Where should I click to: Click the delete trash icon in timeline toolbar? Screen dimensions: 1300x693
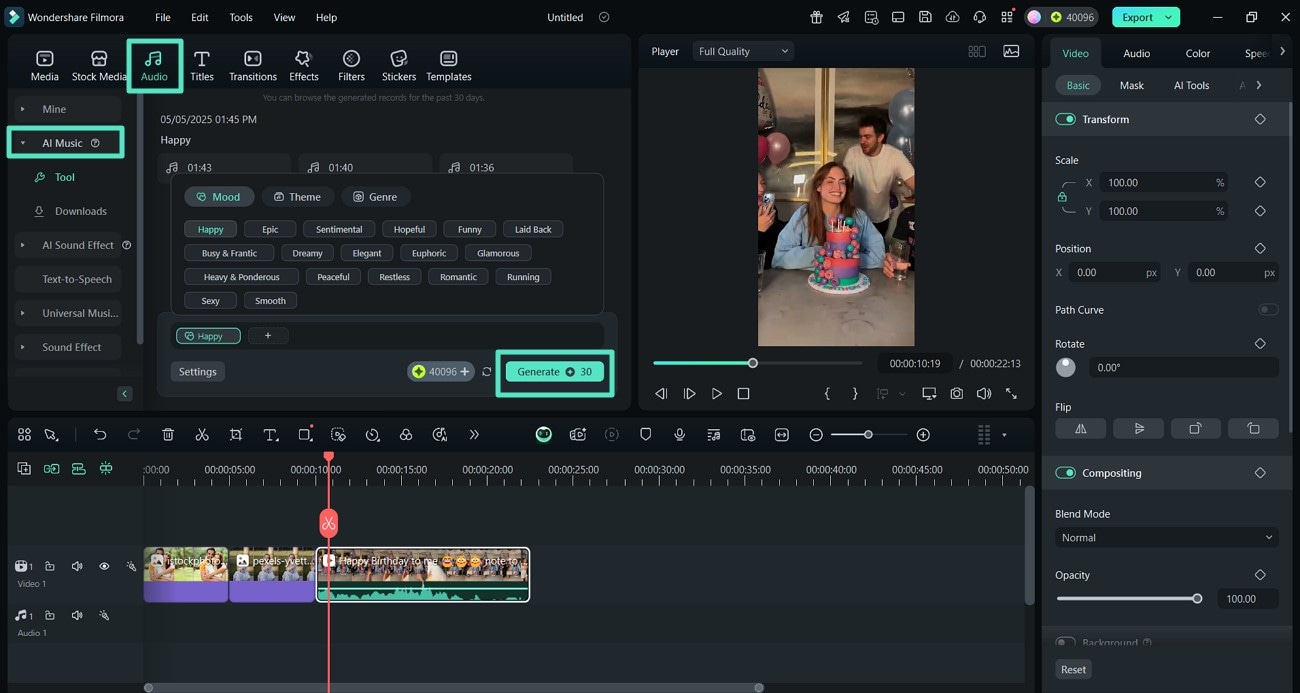(x=168, y=435)
